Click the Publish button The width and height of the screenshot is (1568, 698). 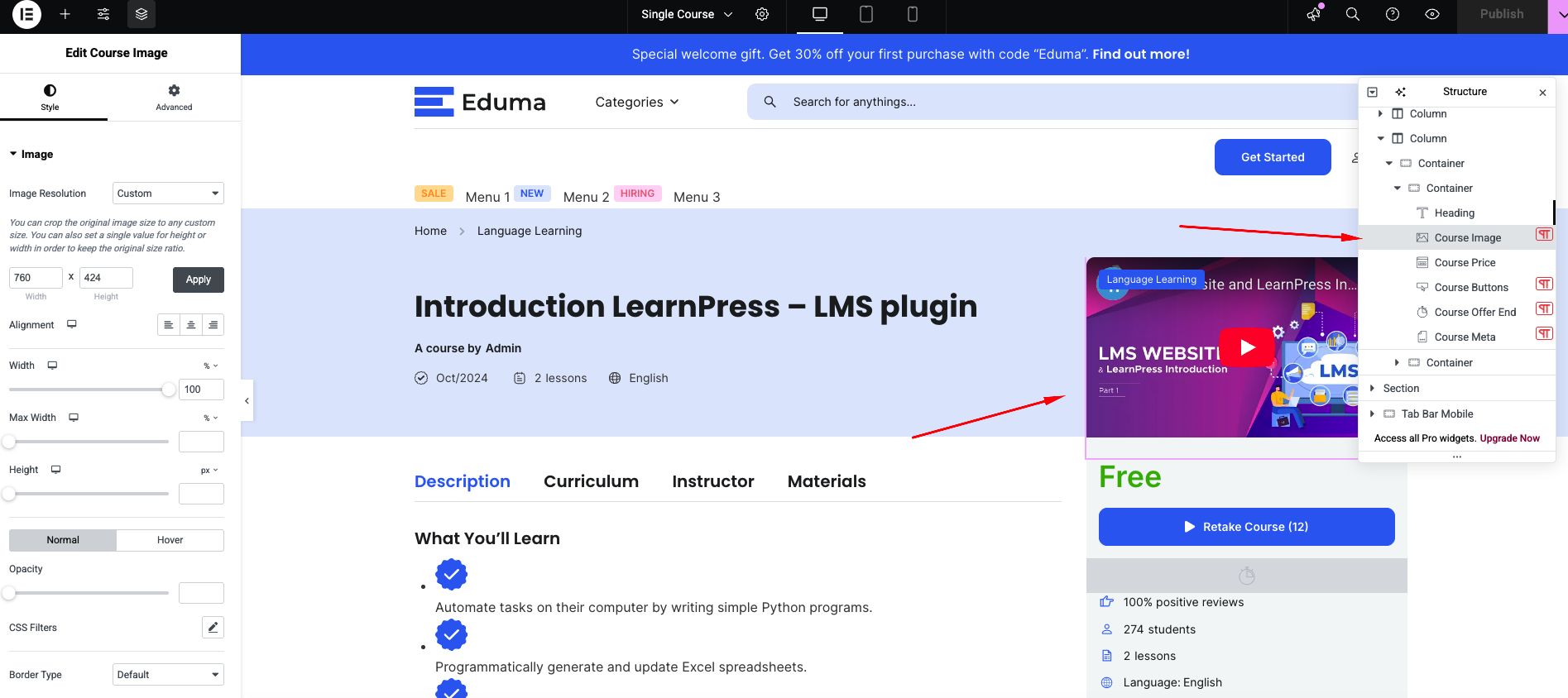tap(1502, 14)
